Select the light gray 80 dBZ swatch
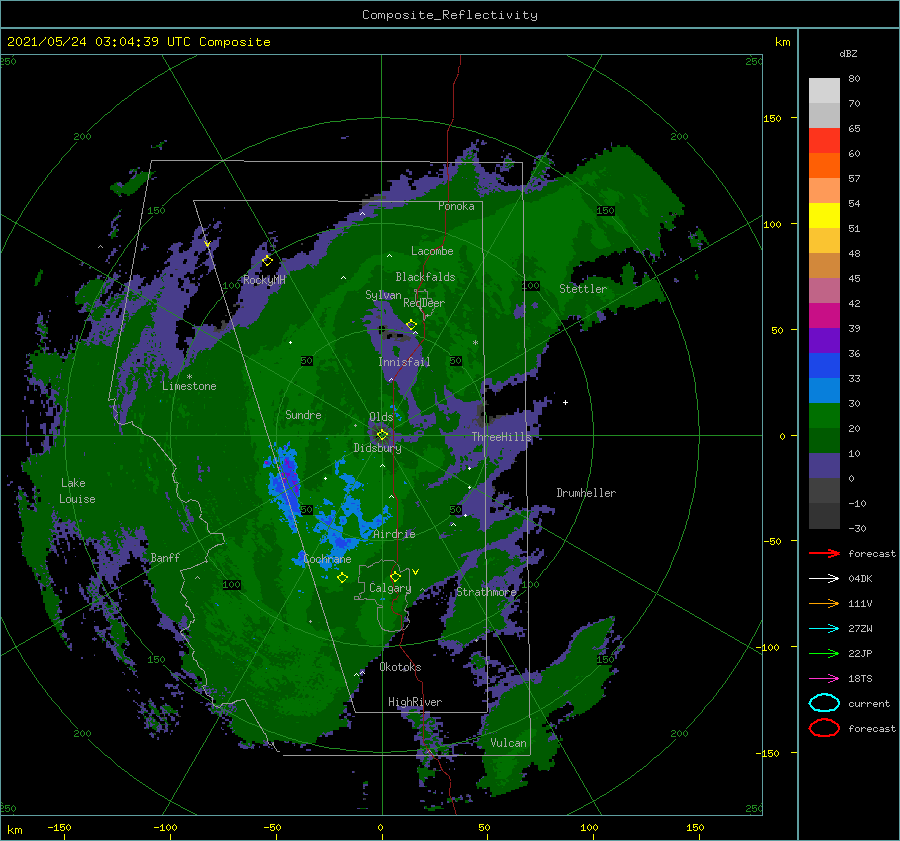This screenshot has height=841, width=900. click(x=824, y=90)
